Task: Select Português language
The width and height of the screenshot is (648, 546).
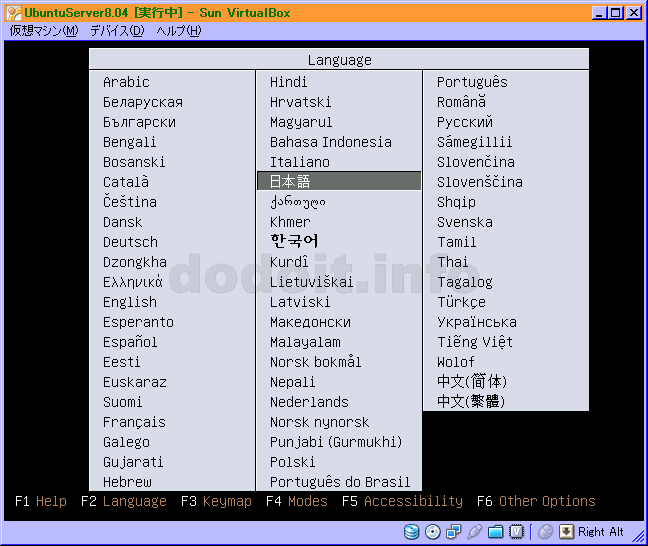Action: 472,82
